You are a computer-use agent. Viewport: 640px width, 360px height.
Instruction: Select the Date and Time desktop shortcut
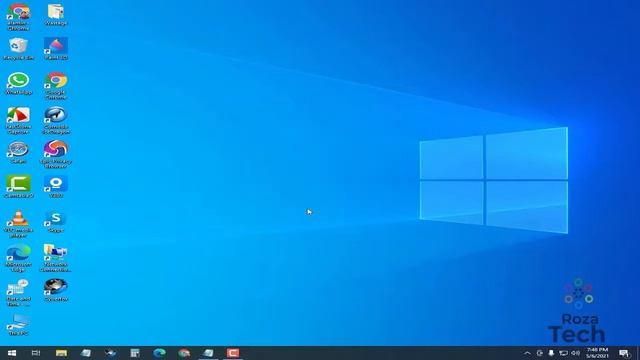(18, 293)
